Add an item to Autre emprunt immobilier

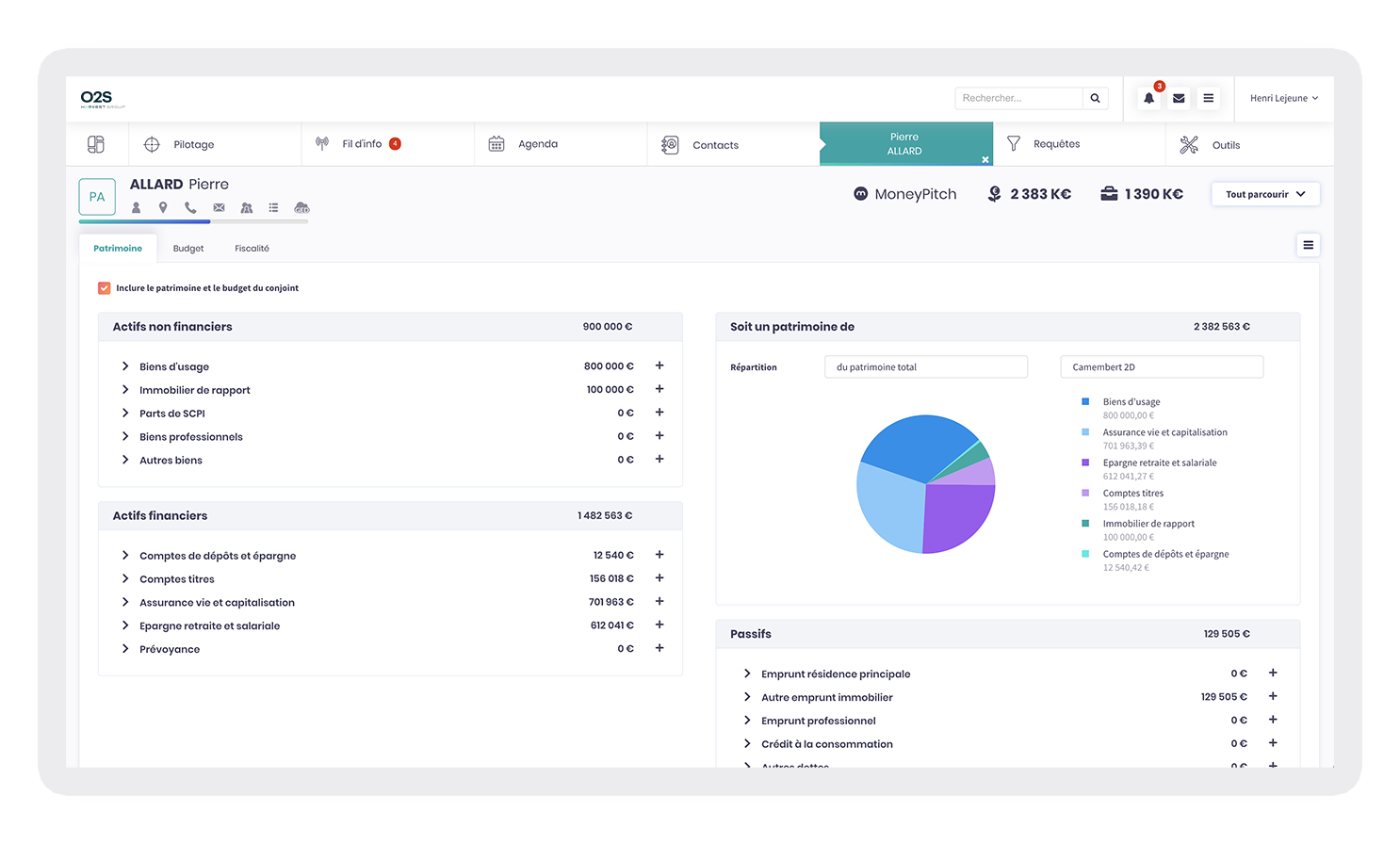(1273, 696)
